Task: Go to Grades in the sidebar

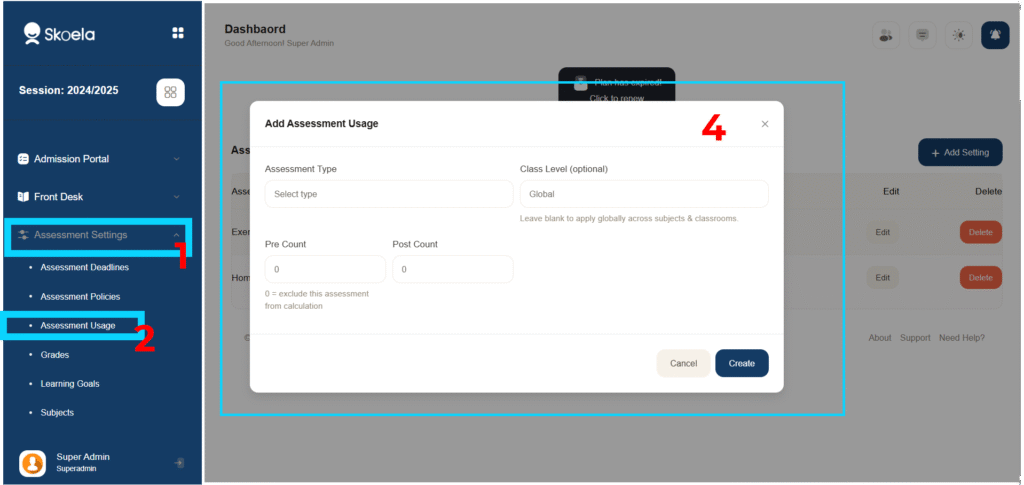Action: (x=55, y=355)
